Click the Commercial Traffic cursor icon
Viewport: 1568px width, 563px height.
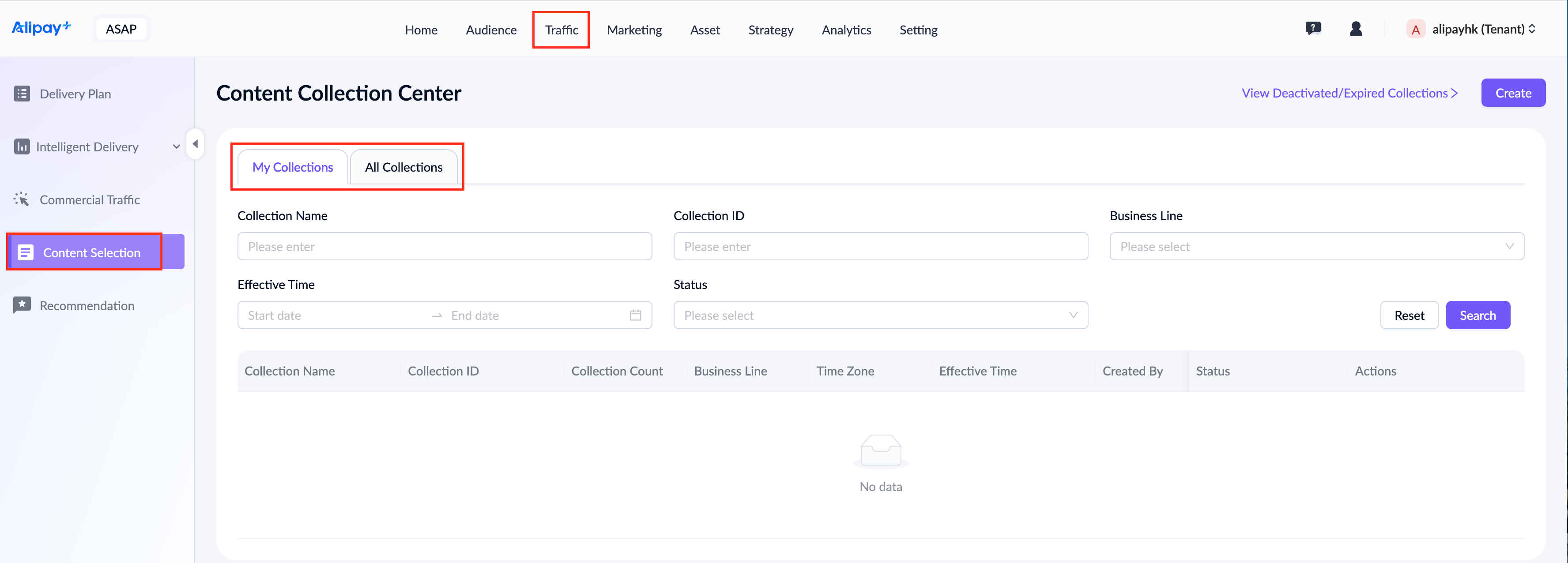point(22,199)
